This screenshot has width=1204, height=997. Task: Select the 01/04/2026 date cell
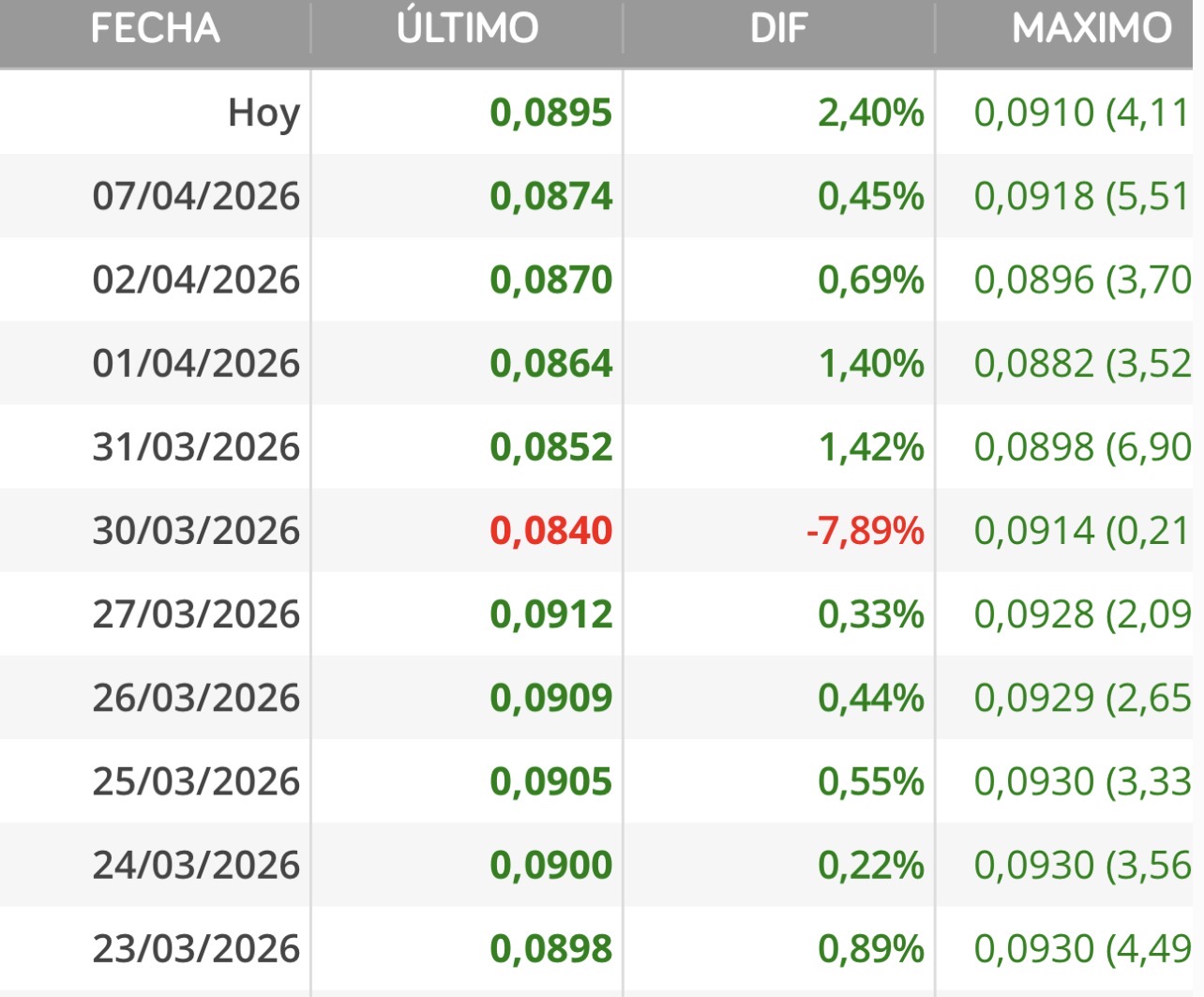pos(196,364)
